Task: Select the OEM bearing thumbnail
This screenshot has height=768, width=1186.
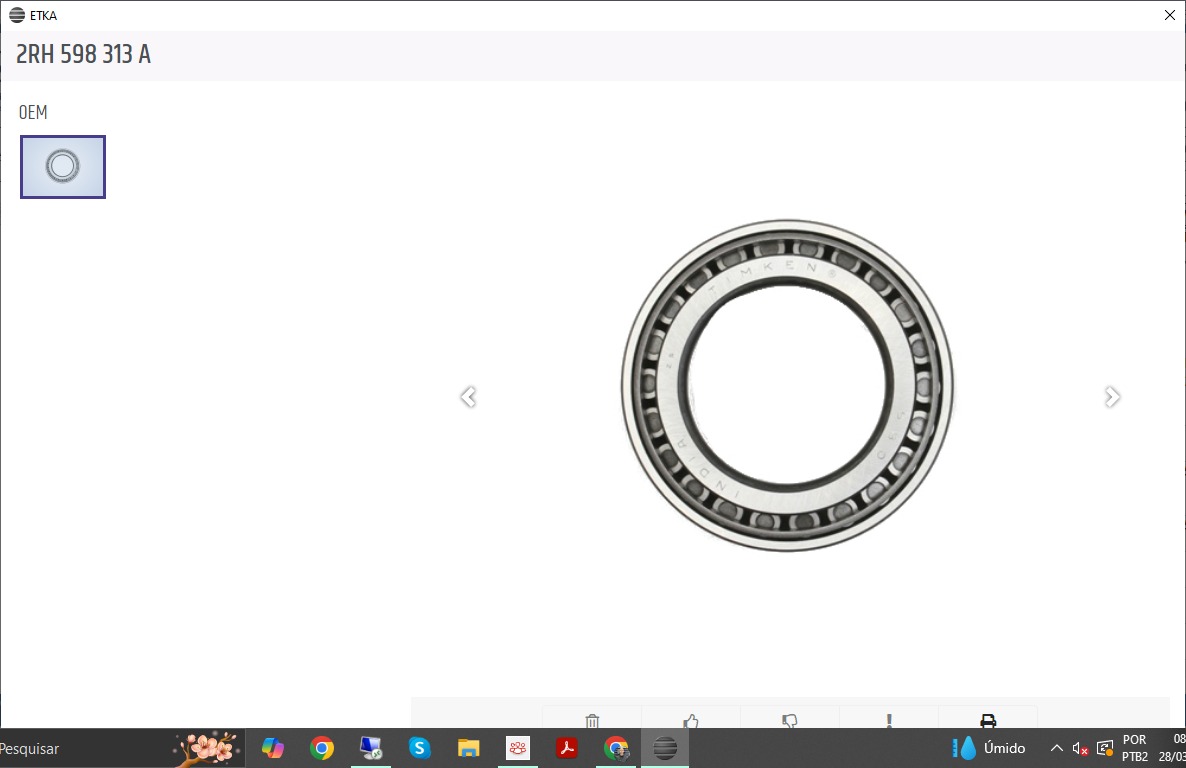Action: click(63, 167)
